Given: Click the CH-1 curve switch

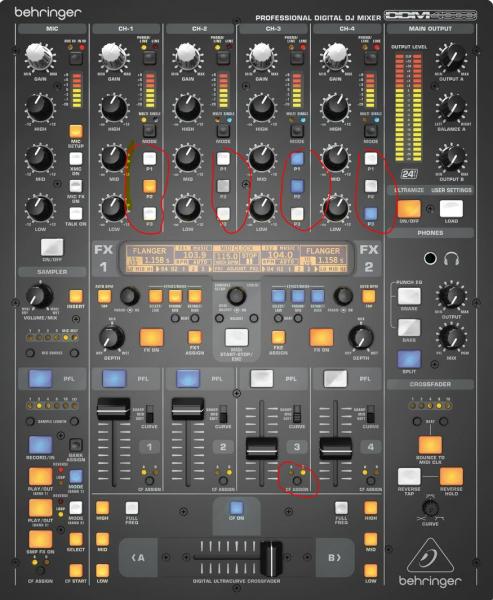Looking at the screenshot, I should point(149,414).
